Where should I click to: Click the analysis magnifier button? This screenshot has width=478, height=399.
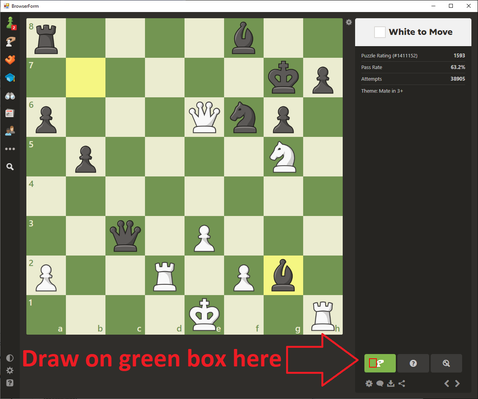point(446,363)
